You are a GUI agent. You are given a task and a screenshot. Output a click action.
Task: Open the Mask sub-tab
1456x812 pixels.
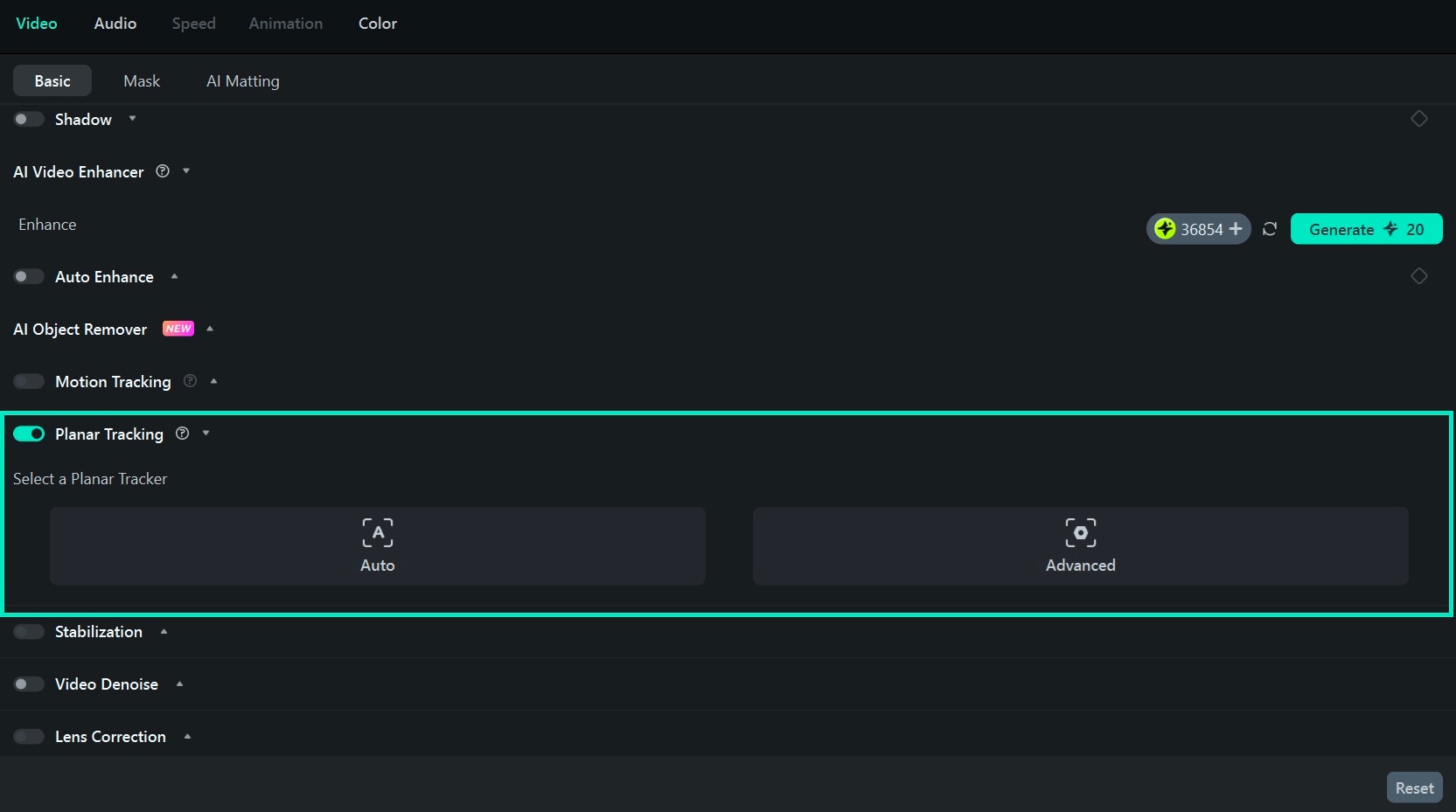click(x=142, y=80)
